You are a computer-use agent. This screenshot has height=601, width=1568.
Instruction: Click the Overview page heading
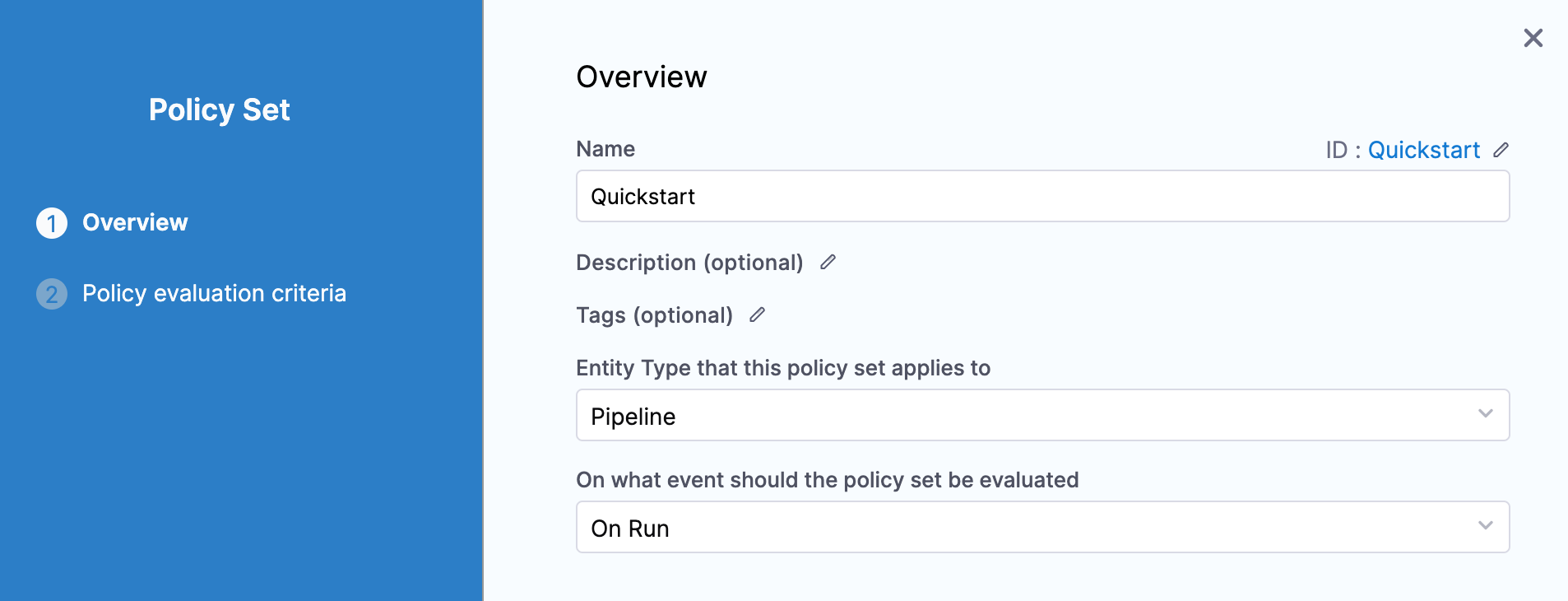click(x=641, y=77)
